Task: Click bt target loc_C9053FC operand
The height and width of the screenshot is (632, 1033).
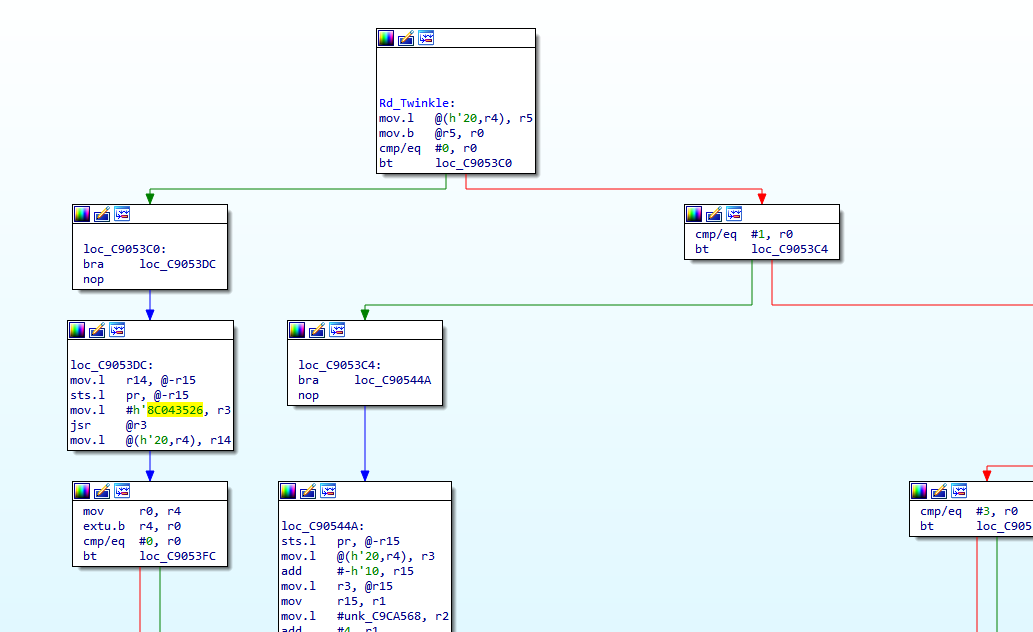Action: 177,556
